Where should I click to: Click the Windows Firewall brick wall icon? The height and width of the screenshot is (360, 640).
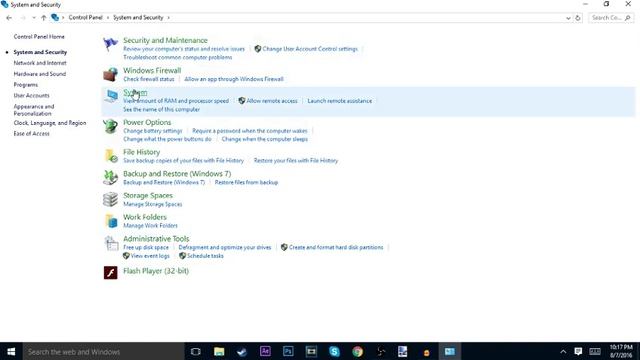[110, 74]
